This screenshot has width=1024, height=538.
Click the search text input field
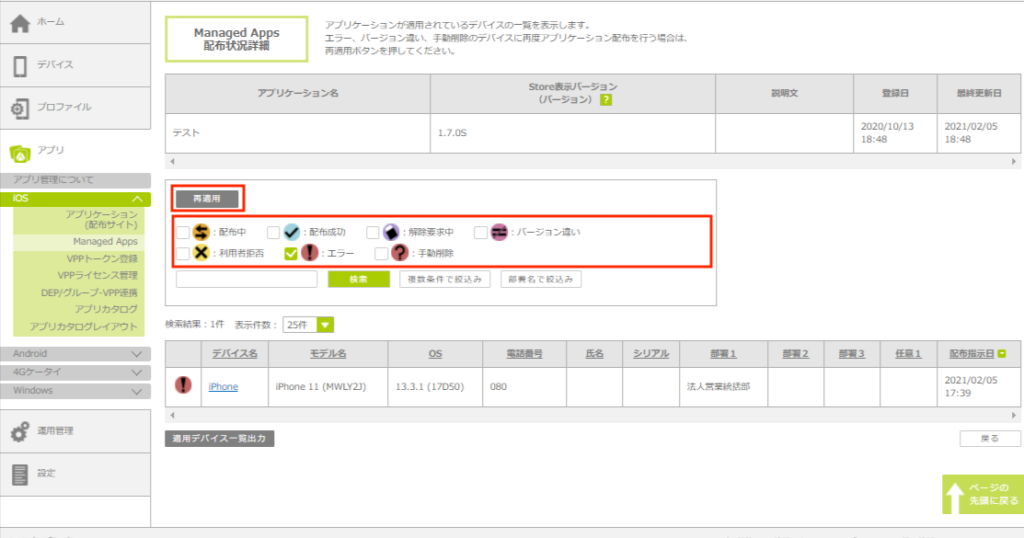[247, 279]
